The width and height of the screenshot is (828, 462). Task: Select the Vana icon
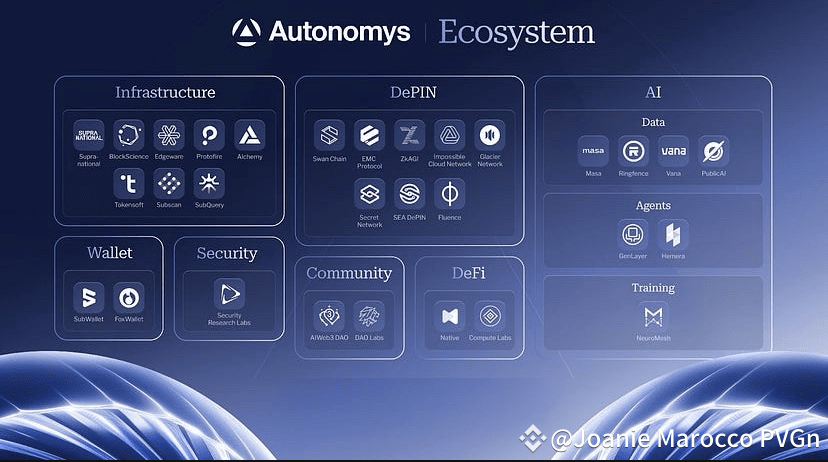pyautogui.click(x=673, y=151)
